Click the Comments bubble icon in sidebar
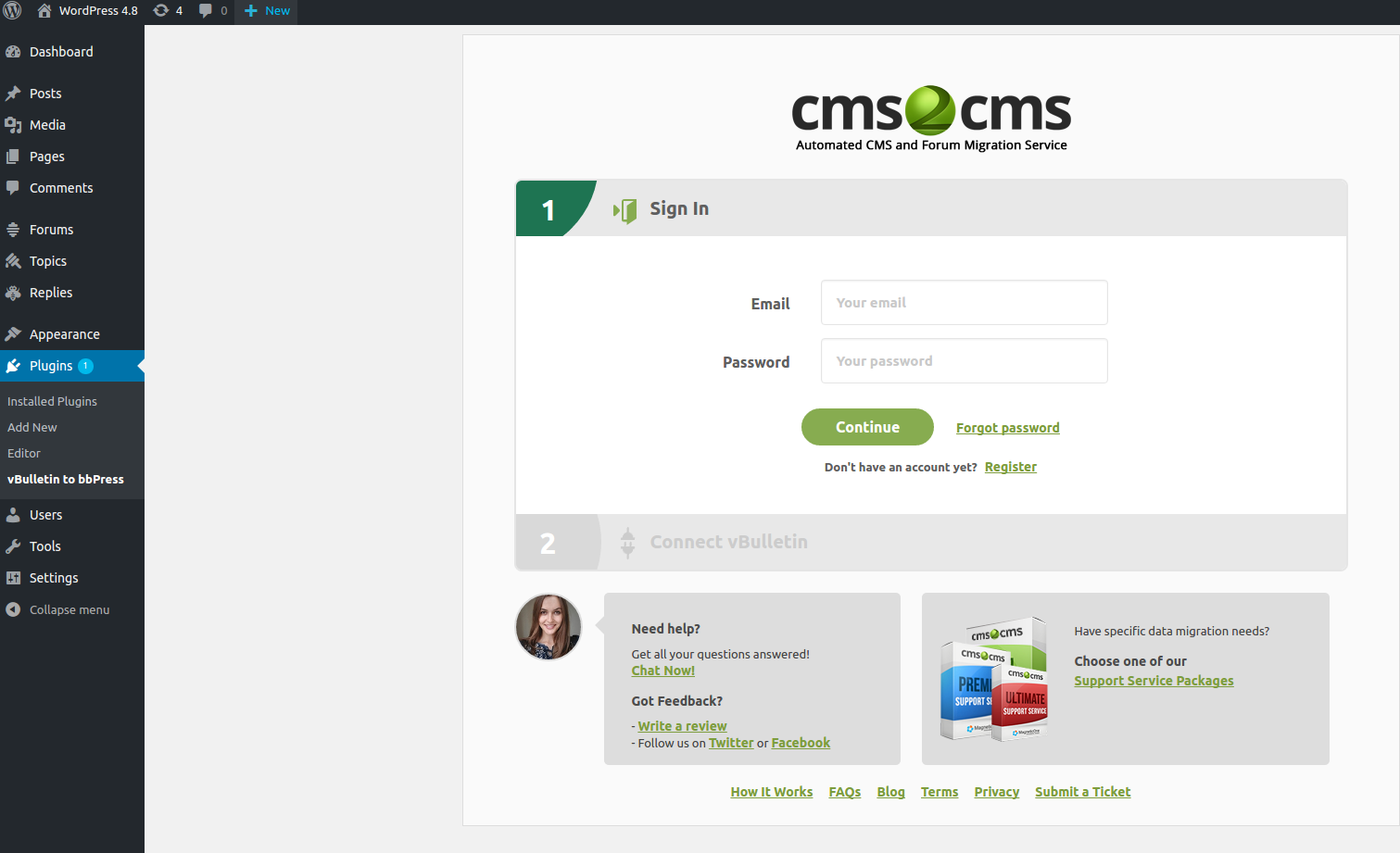The height and width of the screenshot is (853, 1400). (x=13, y=188)
